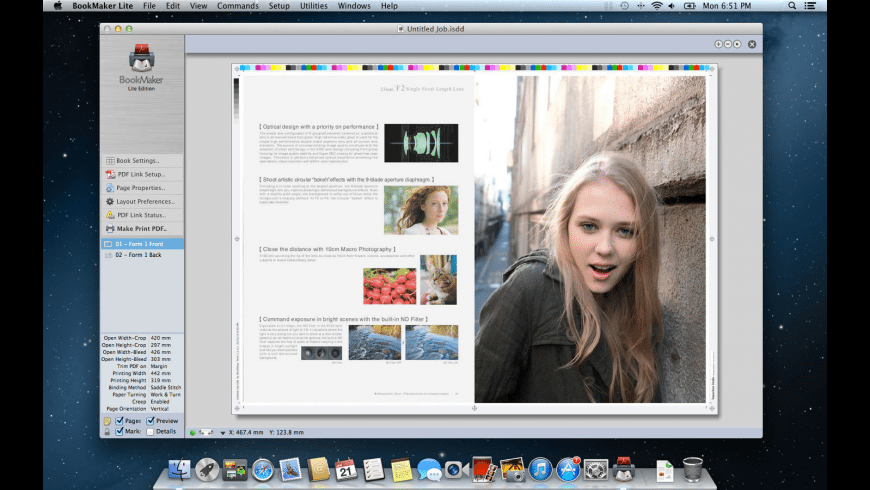870x490 pixels.
Task: Click the CMYK color bar atop the sheet
Action: 474,68
